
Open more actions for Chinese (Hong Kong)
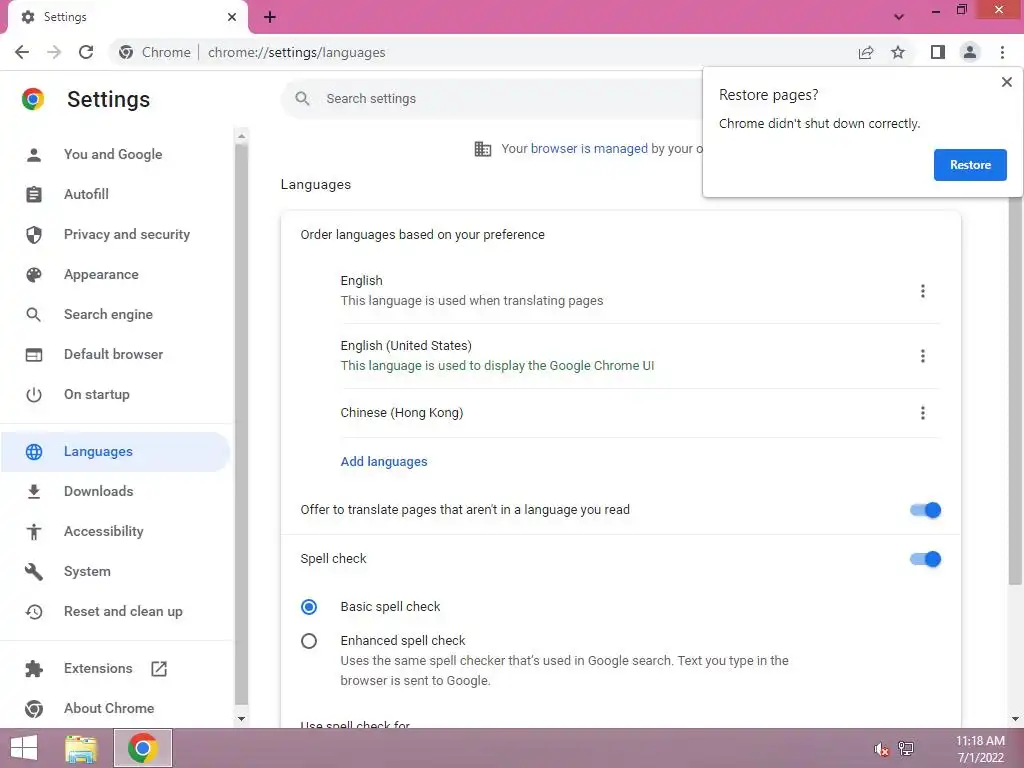[922, 413]
